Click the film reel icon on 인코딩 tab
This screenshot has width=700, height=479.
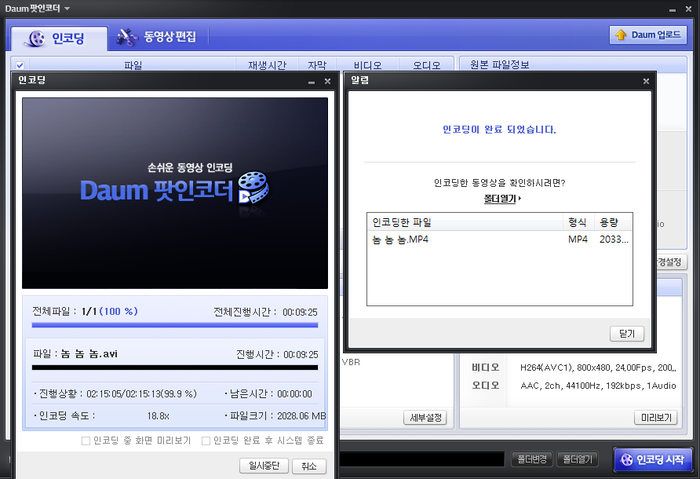35,38
